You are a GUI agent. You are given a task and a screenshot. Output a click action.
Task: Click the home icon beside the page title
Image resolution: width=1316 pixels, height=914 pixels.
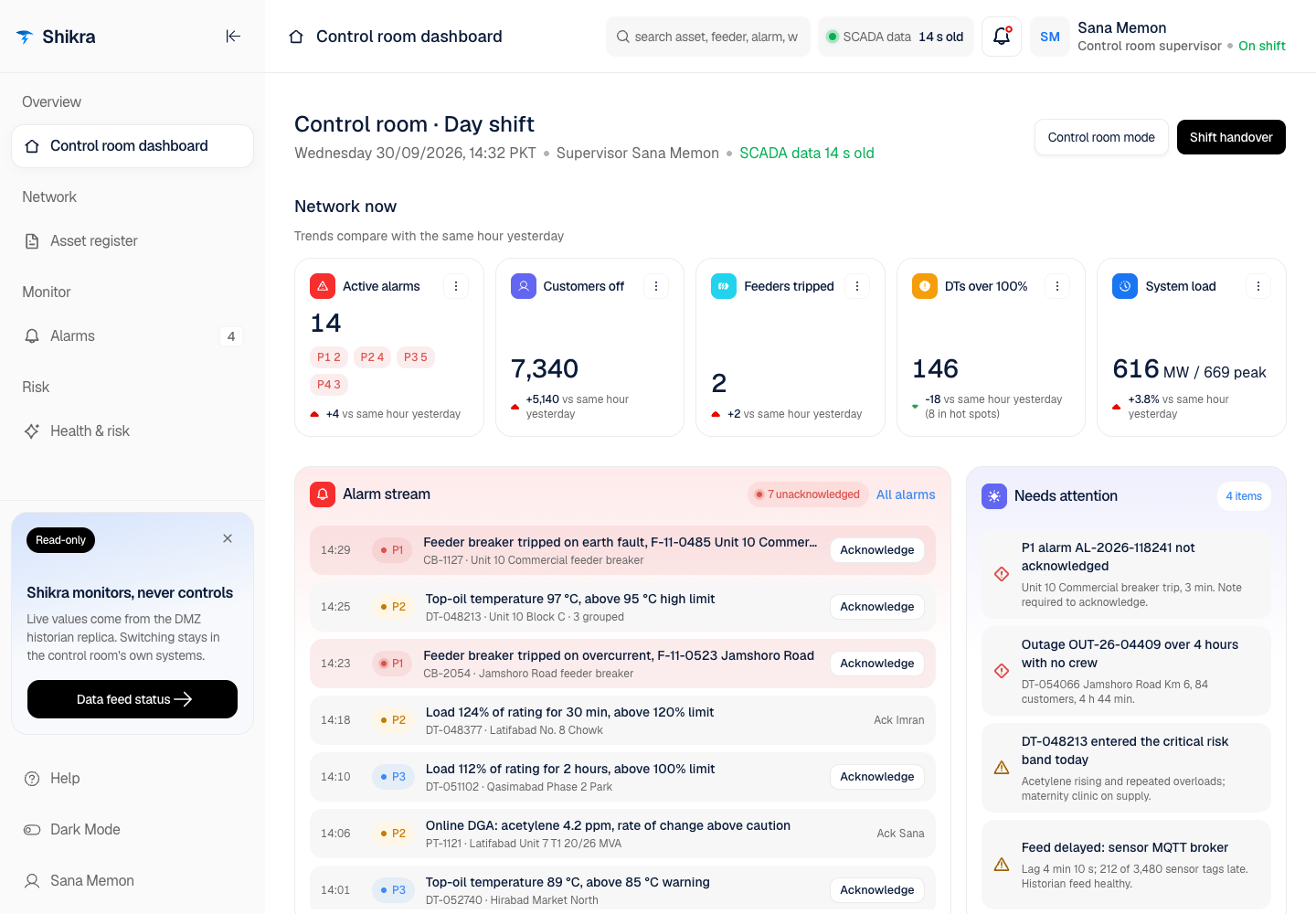[x=296, y=37]
